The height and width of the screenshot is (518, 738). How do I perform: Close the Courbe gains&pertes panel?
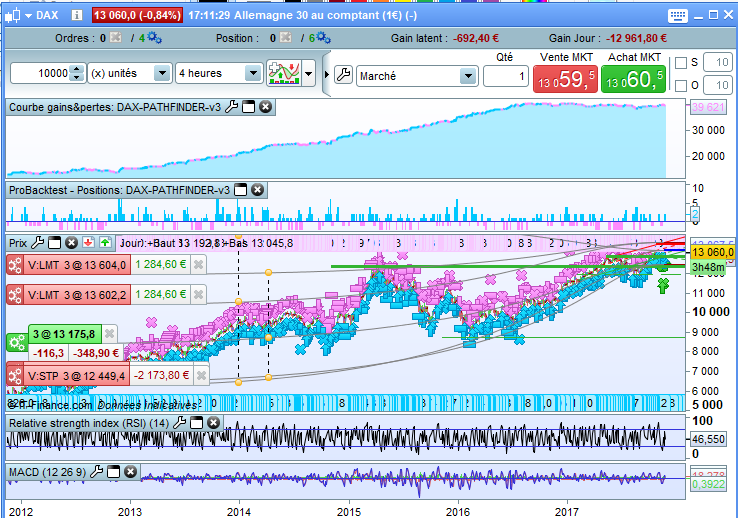tap(265, 107)
